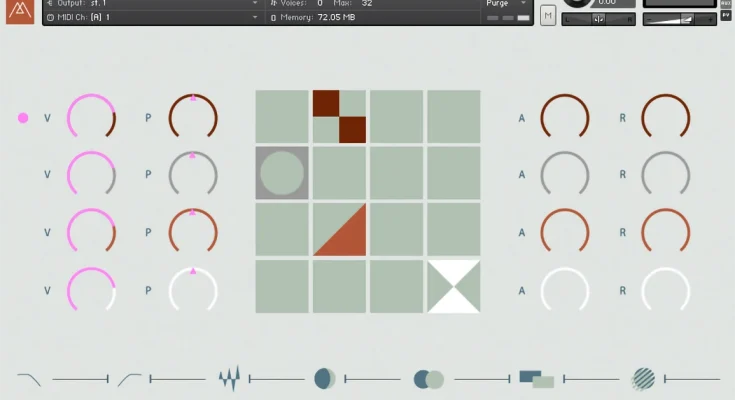This screenshot has height=400, width=735.
Task: Select the dark red checkered grid cell
Action: tap(339, 116)
